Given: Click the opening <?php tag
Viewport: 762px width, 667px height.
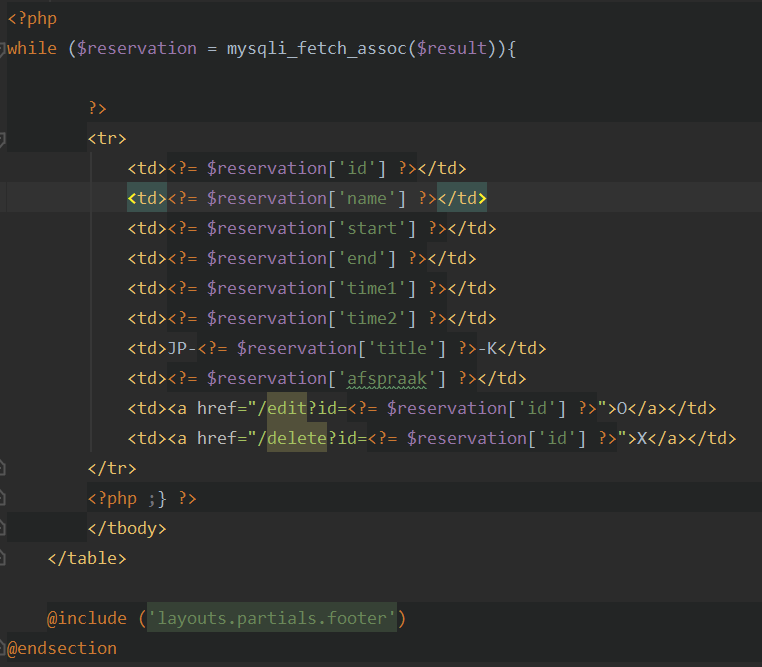Looking at the screenshot, I should [x=32, y=19].
